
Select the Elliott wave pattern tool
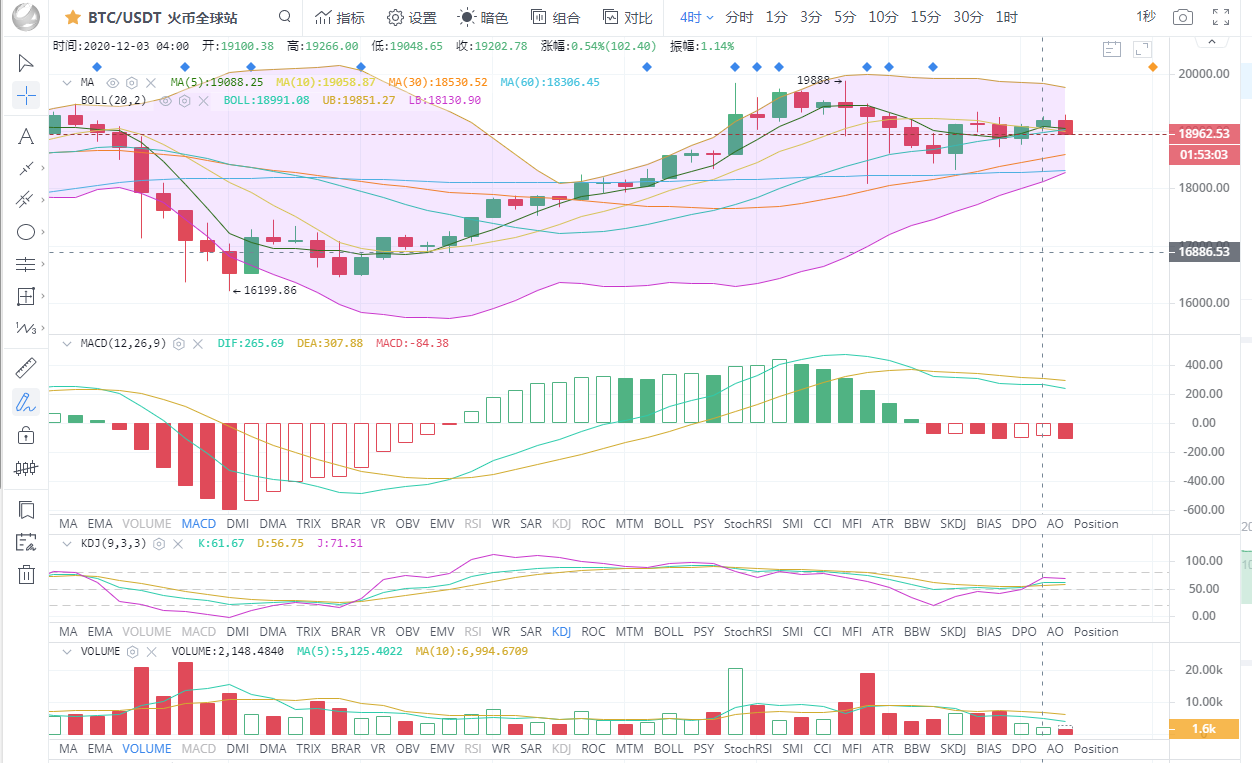[26, 328]
